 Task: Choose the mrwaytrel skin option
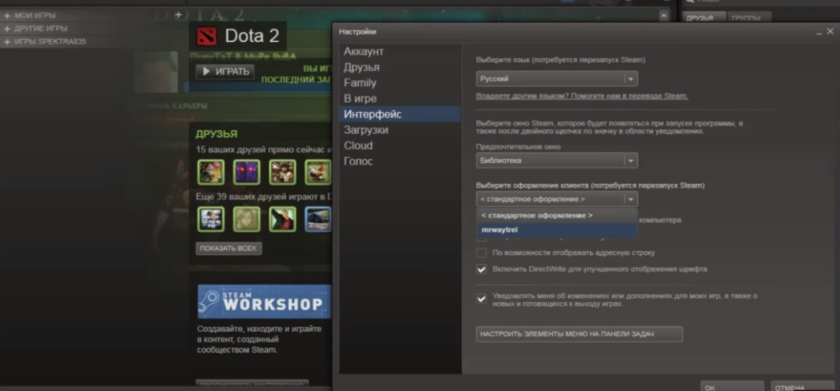click(557, 230)
